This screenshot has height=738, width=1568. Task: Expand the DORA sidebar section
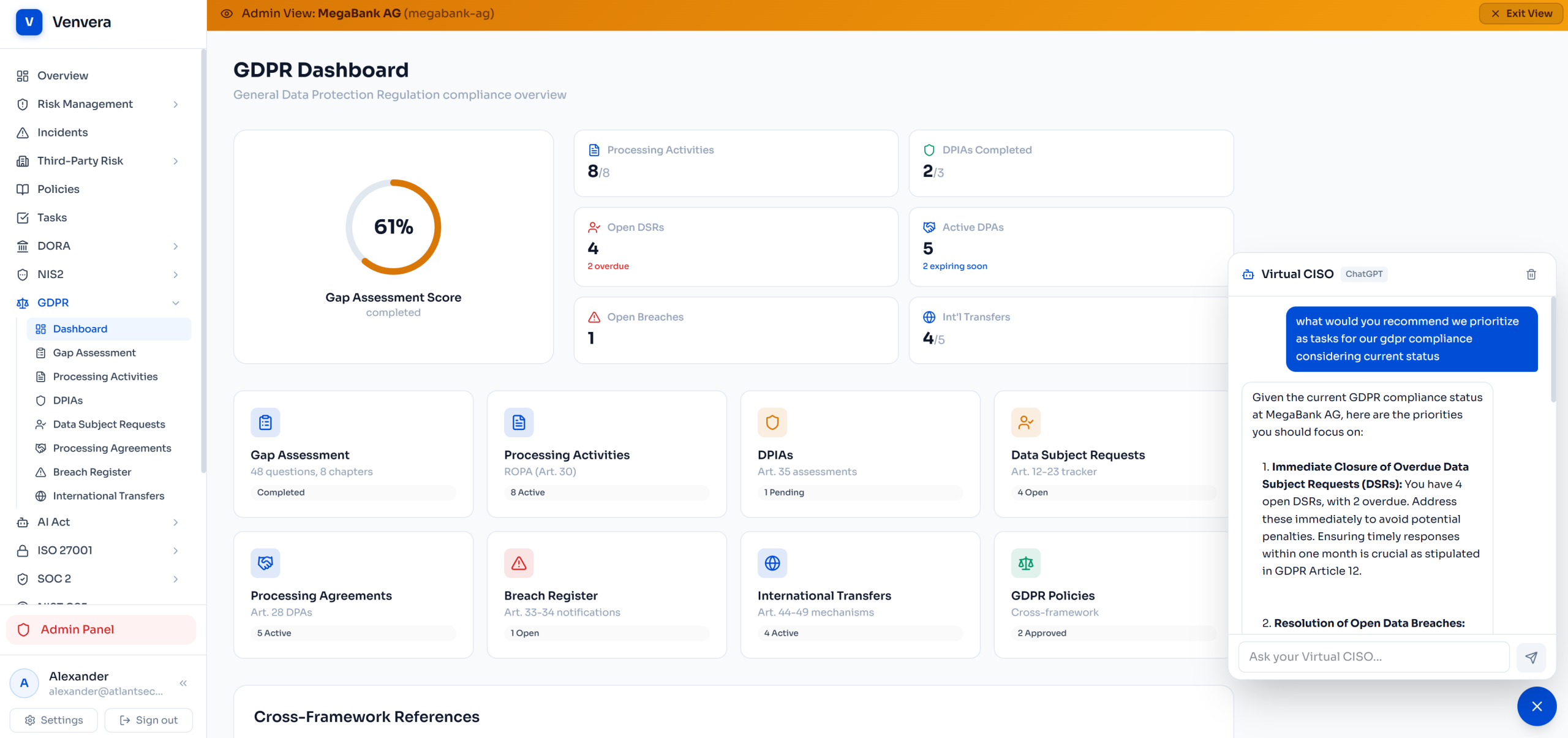tap(176, 246)
